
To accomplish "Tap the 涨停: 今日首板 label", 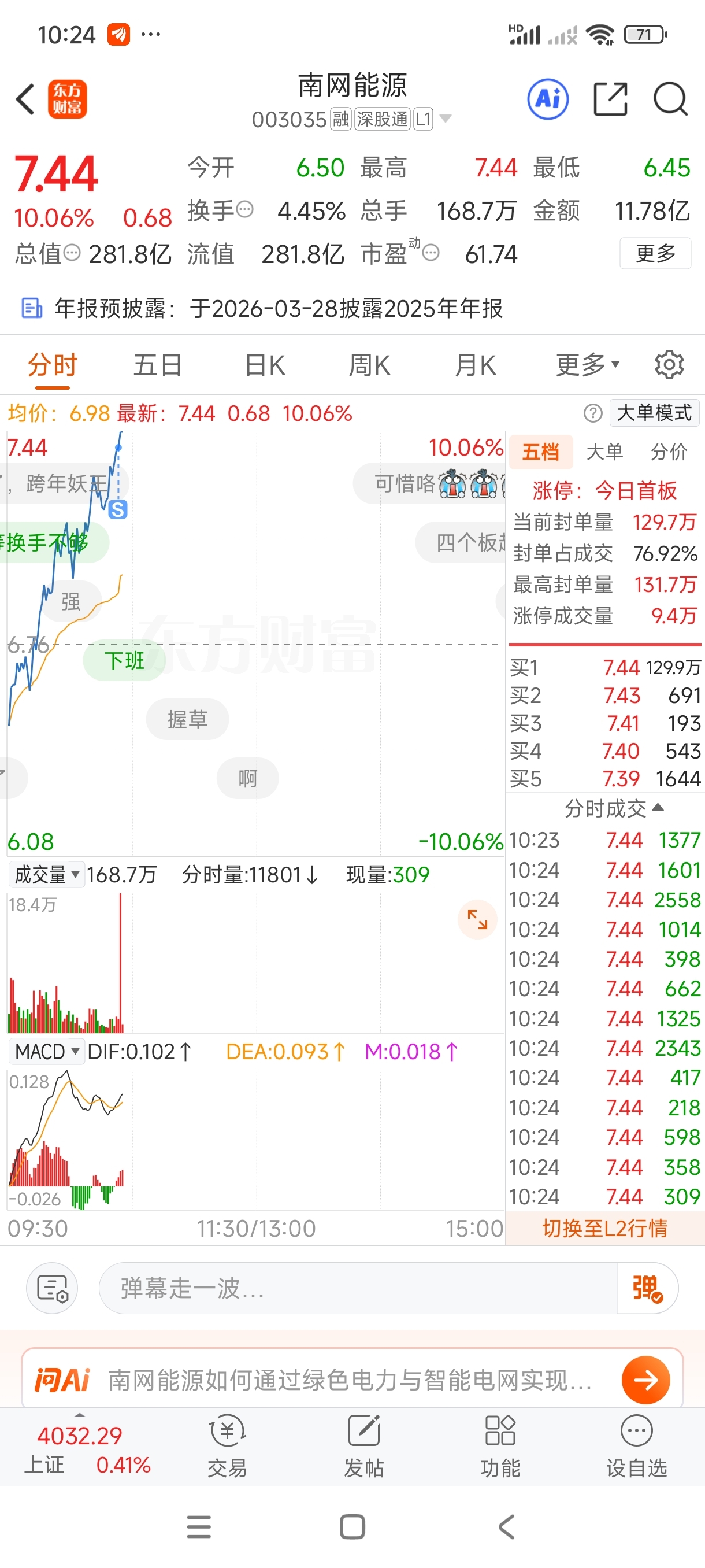I will pos(604,490).
